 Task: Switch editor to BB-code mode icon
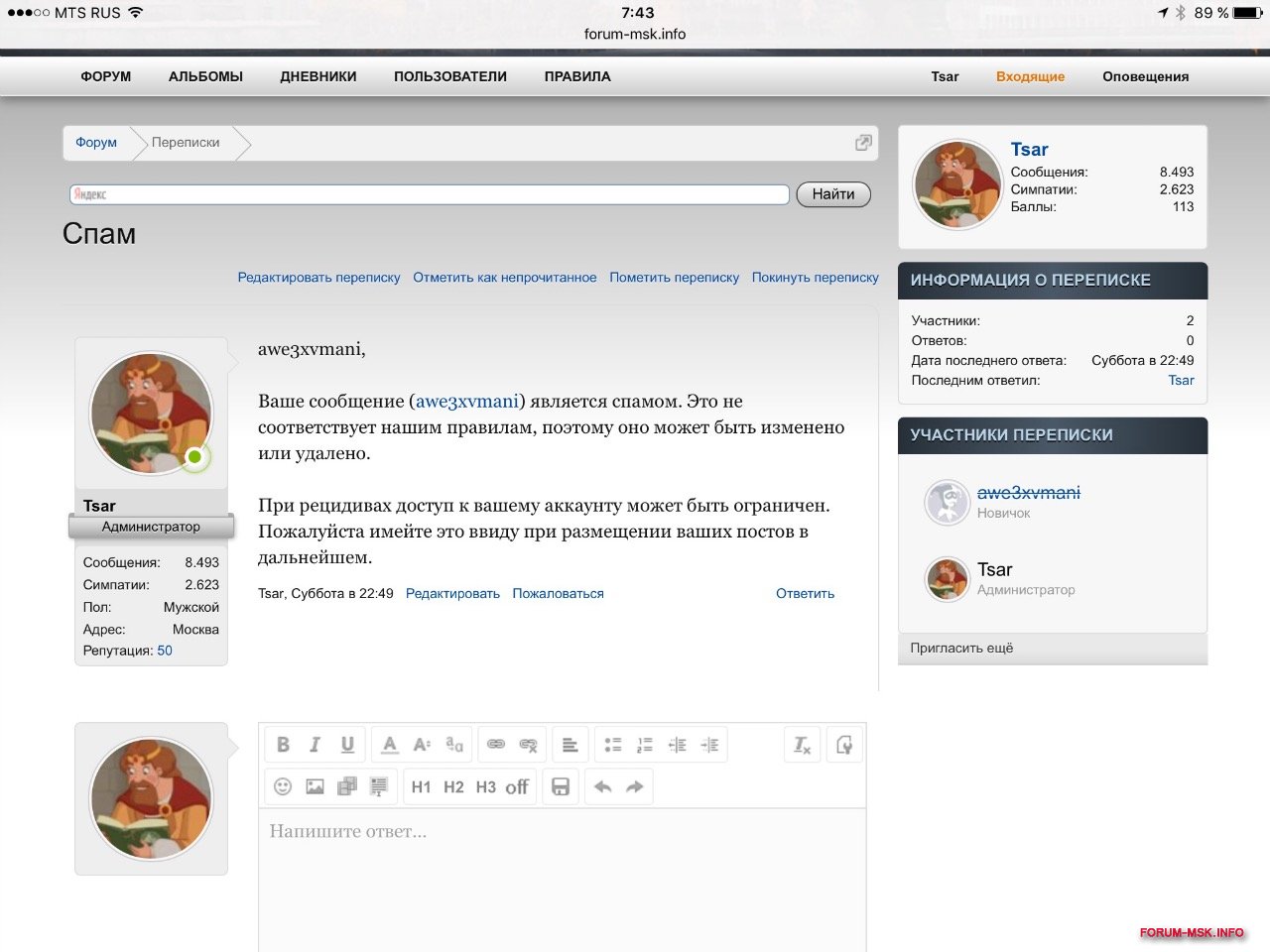click(844, 745)
